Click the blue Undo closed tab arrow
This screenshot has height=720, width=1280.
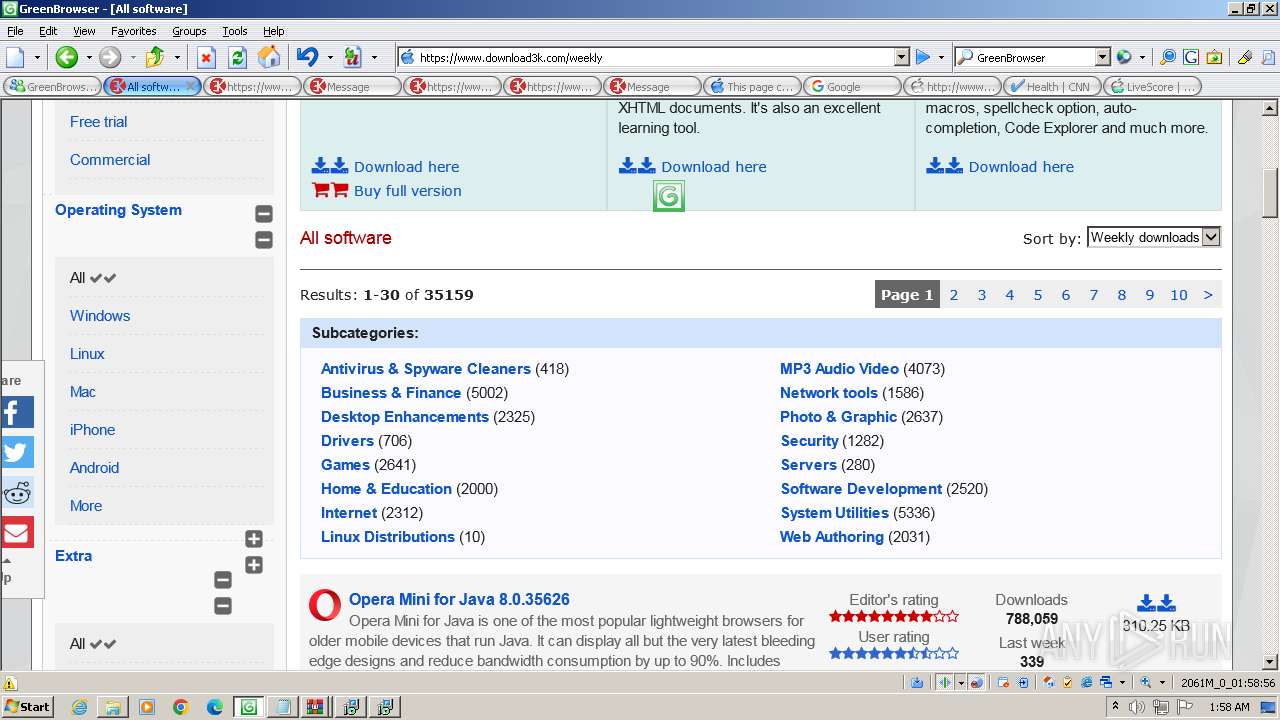[308, 57]
